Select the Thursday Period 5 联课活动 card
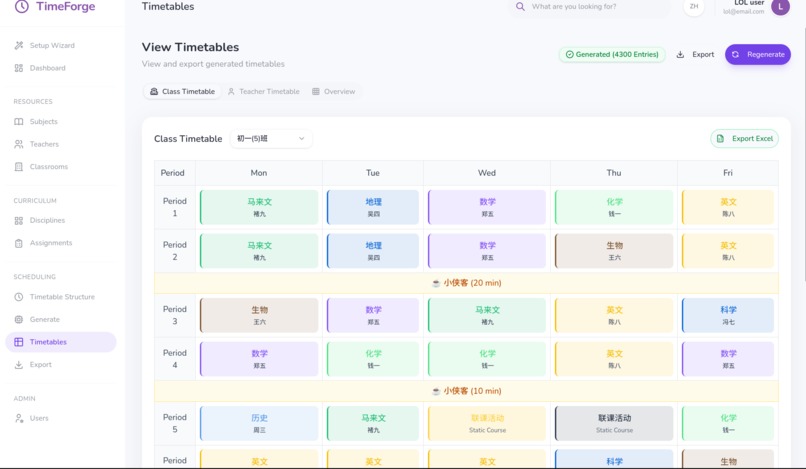 (614, 423)
